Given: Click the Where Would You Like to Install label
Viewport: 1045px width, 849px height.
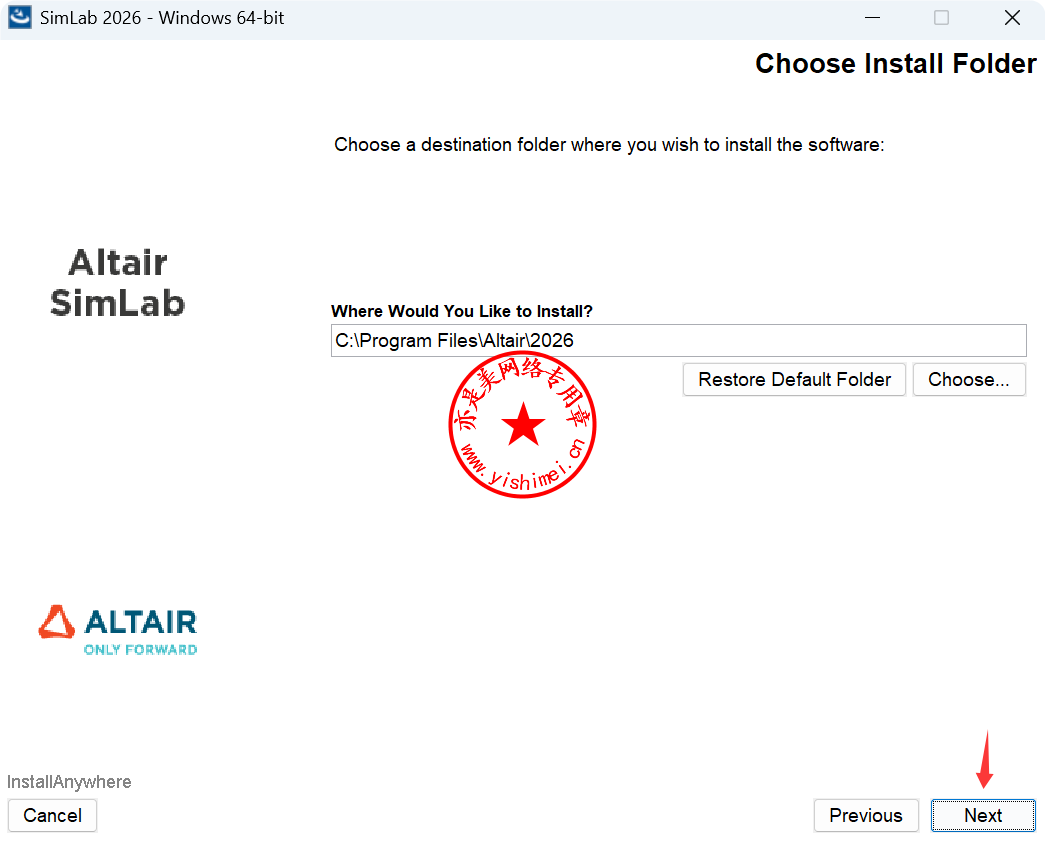Looking at the screenshot, I should (x=462, y=311).
